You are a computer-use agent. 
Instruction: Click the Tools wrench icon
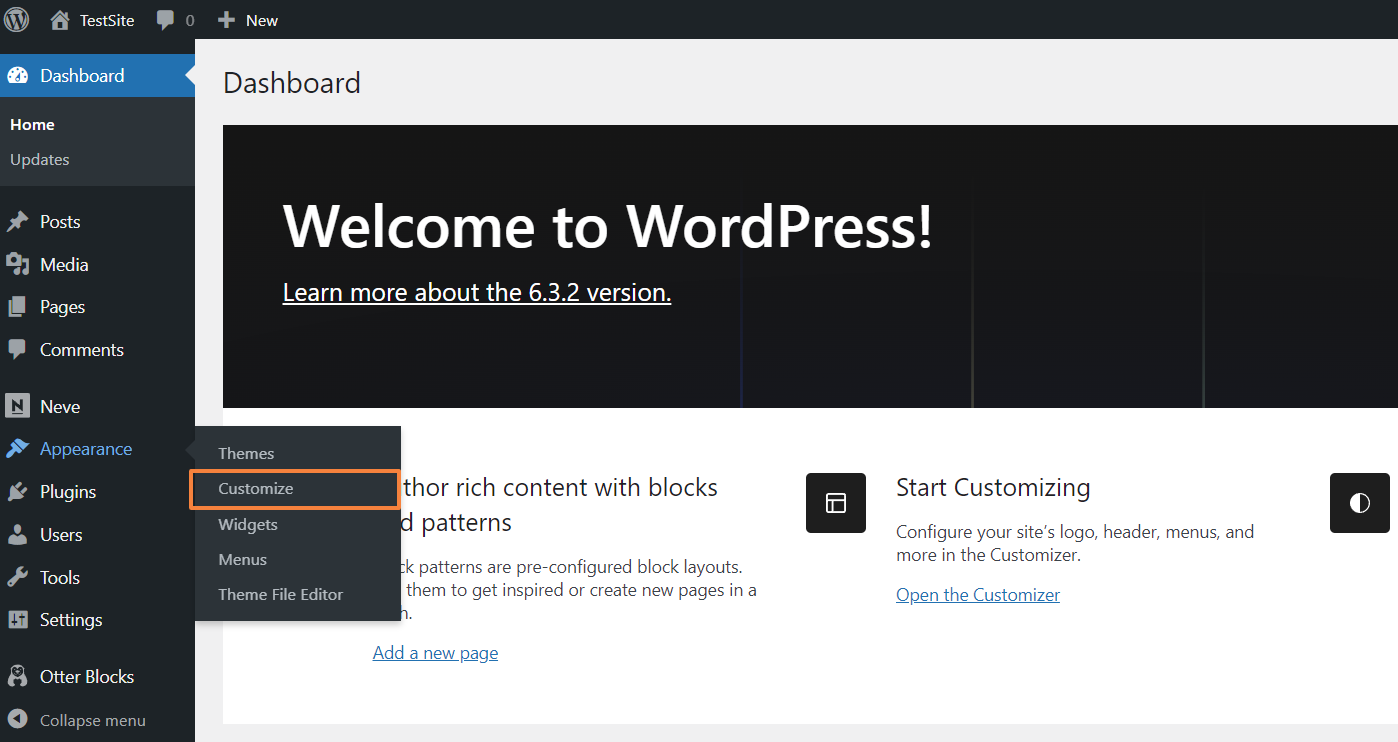[18, 577]
